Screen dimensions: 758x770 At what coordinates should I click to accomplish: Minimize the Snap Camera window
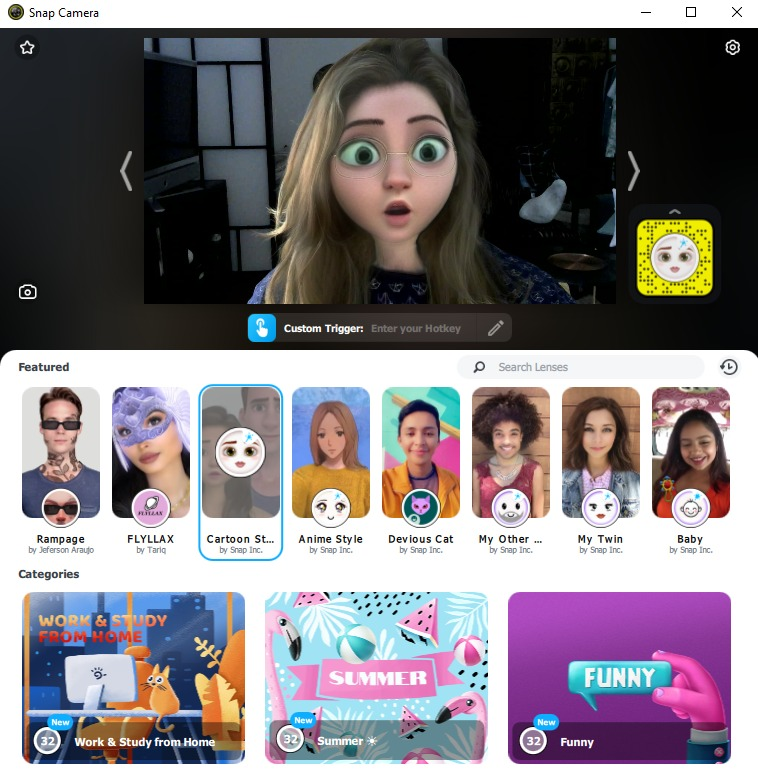coord(646,12)
